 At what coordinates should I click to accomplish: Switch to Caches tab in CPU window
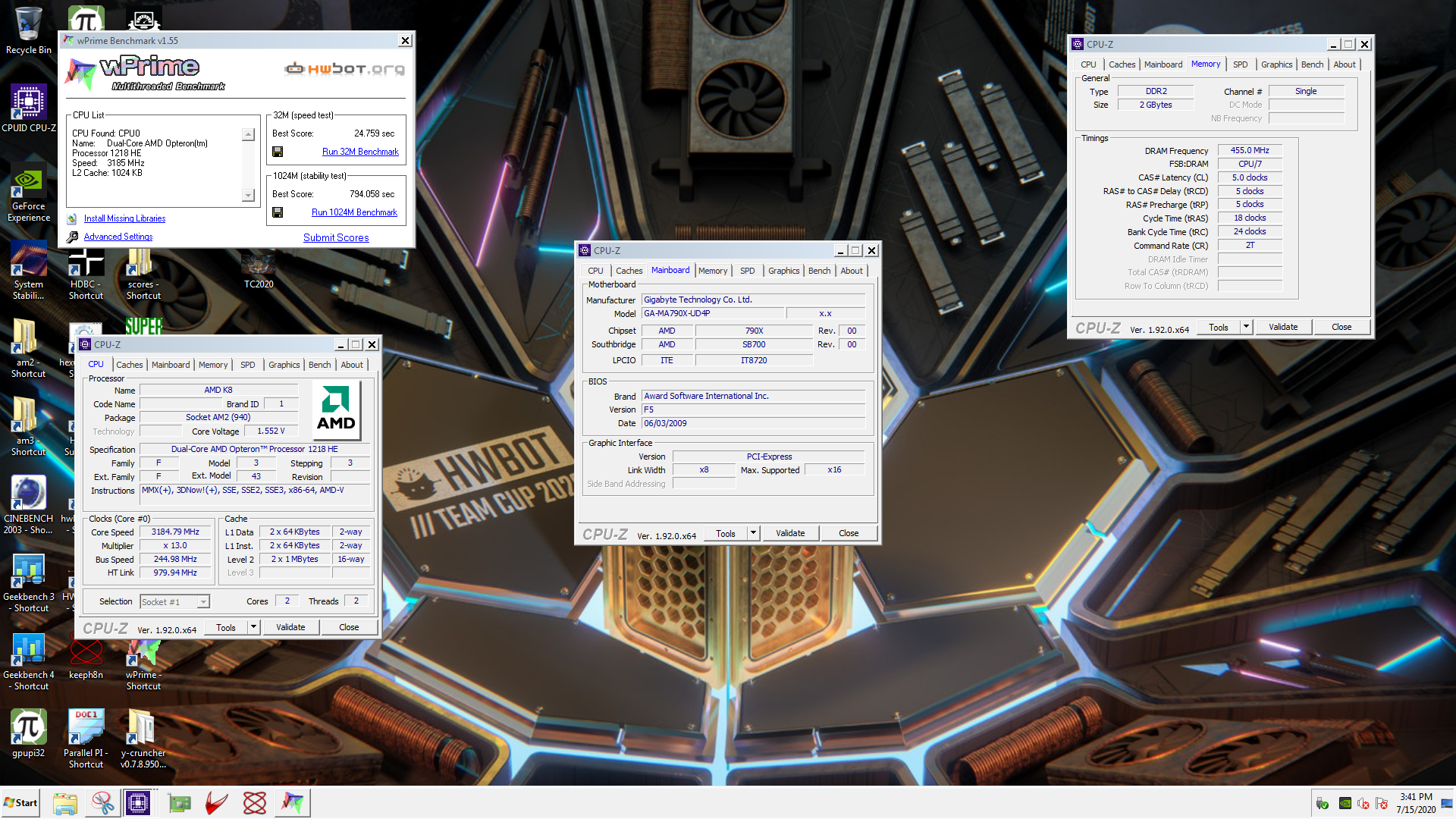click(129, 365)
